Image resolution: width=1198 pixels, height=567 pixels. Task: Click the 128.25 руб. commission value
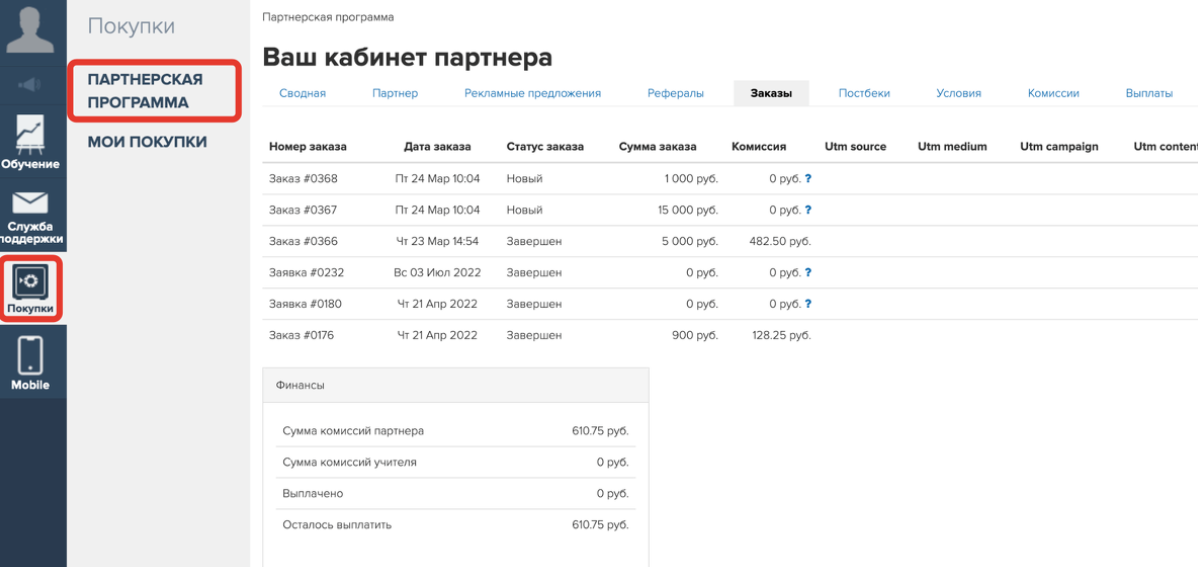tap(780, 335)
